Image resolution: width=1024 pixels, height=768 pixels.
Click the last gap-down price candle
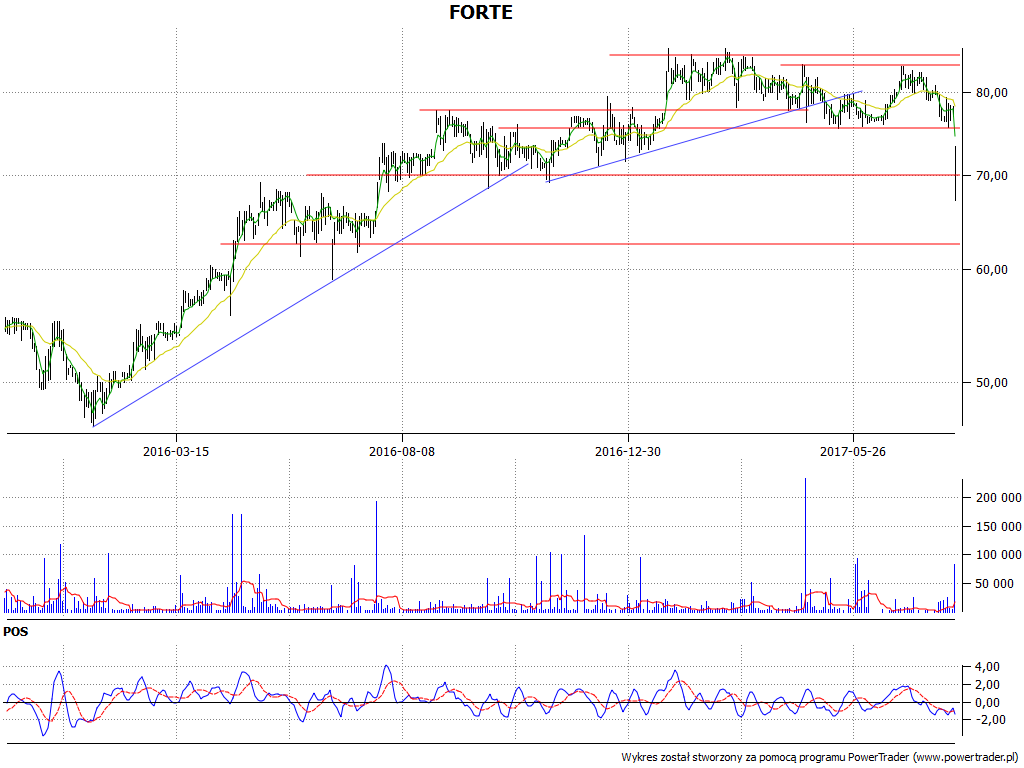point(955,174)
